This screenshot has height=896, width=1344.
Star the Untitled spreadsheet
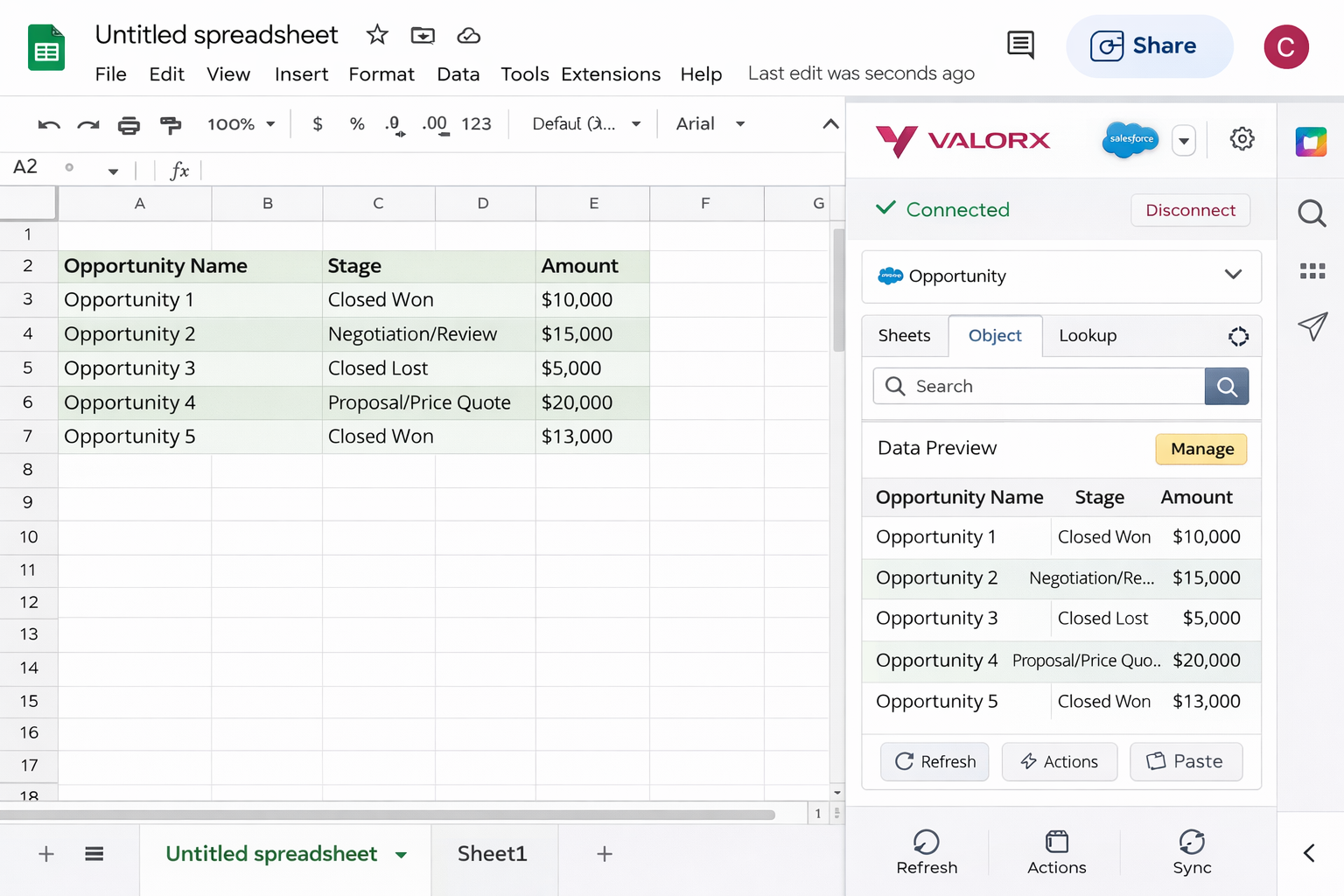(x=377, y=35)
